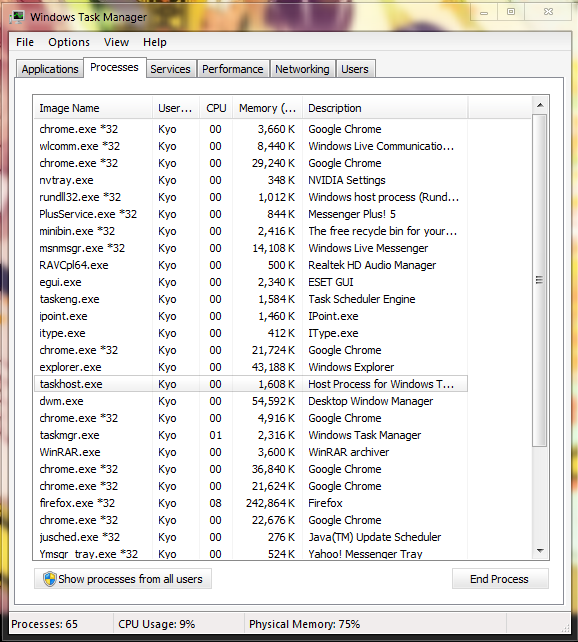Open the View menu
This screenshot has height=642, width=578.
116,42
